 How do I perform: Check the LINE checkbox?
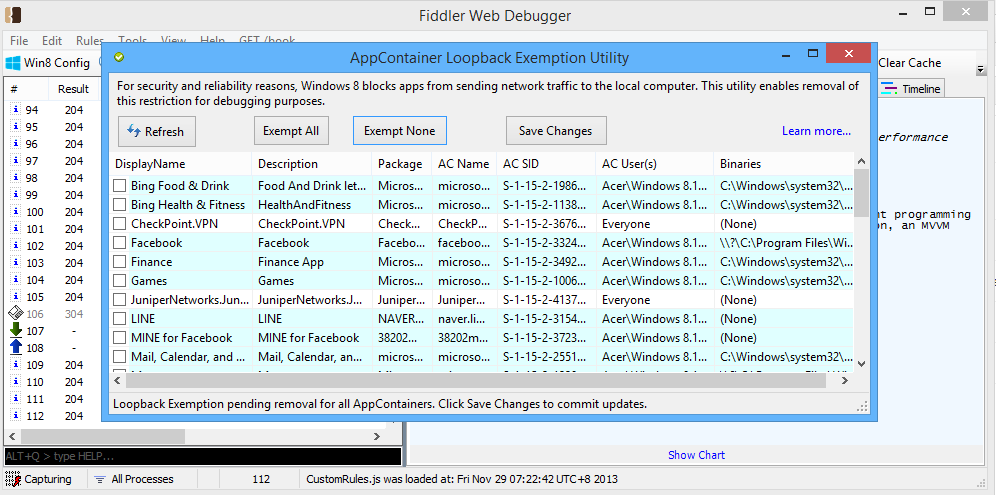tap(119, 319)
